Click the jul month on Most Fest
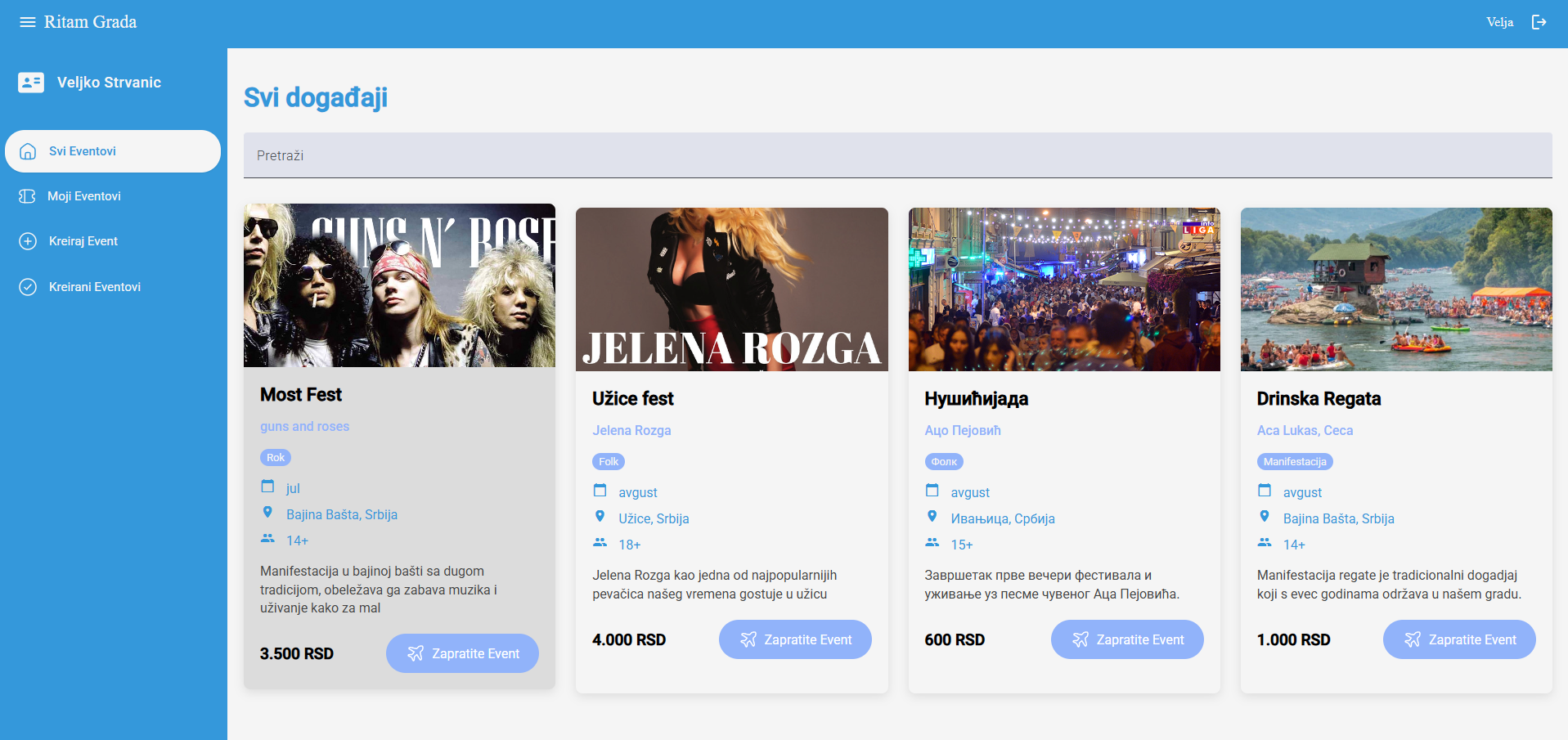Screen dimensions: 1568x740 pyautogui.click(x=293, y=489)
